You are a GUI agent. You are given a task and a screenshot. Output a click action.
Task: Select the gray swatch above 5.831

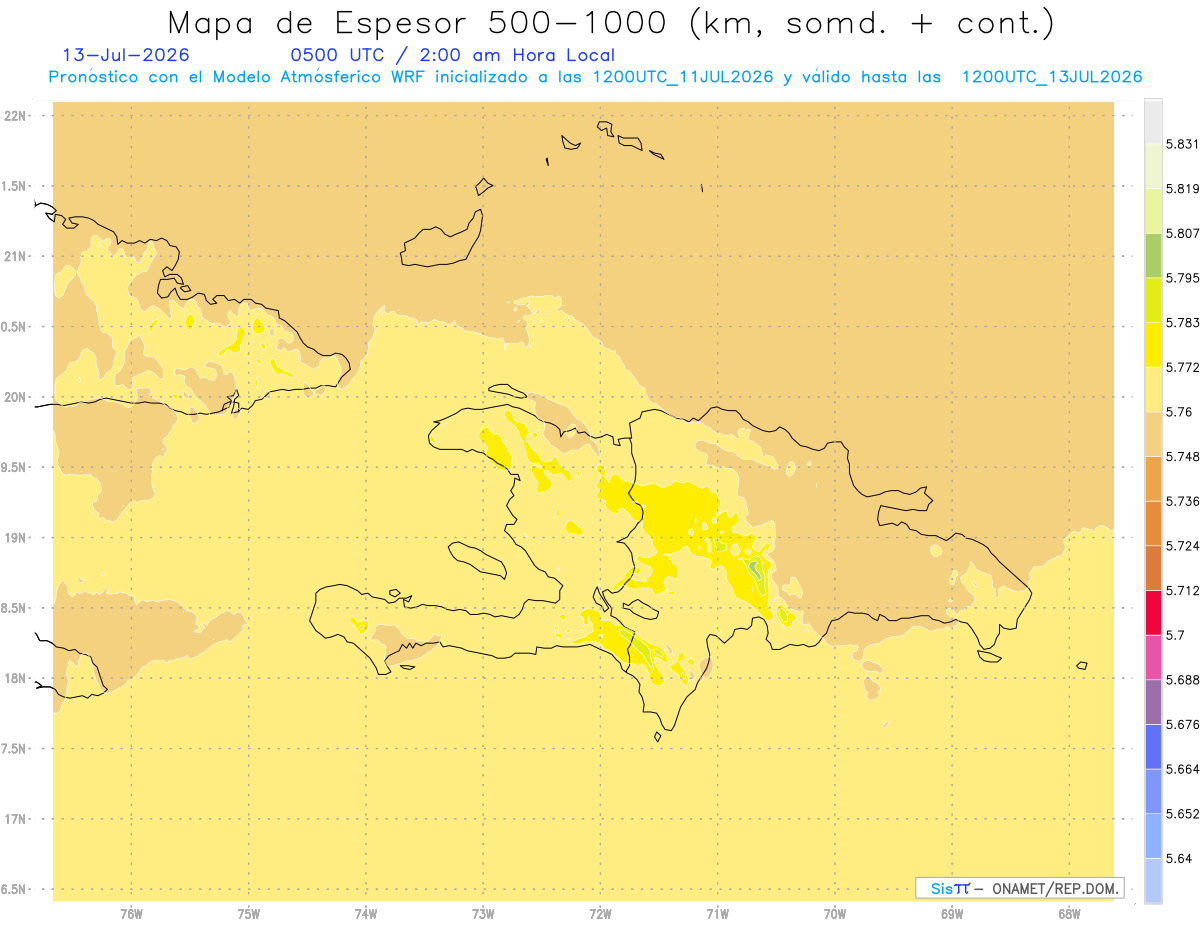[1153, 121]
